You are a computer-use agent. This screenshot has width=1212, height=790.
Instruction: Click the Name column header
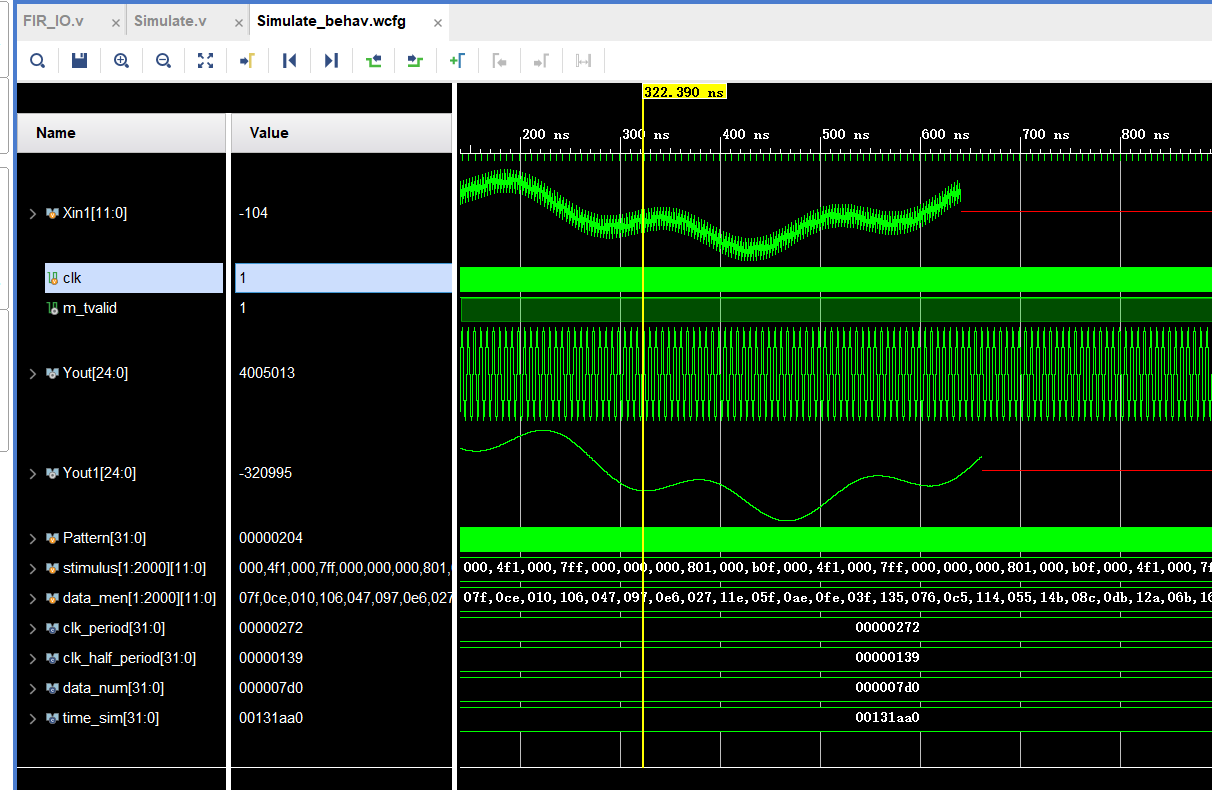pos(56,133)
